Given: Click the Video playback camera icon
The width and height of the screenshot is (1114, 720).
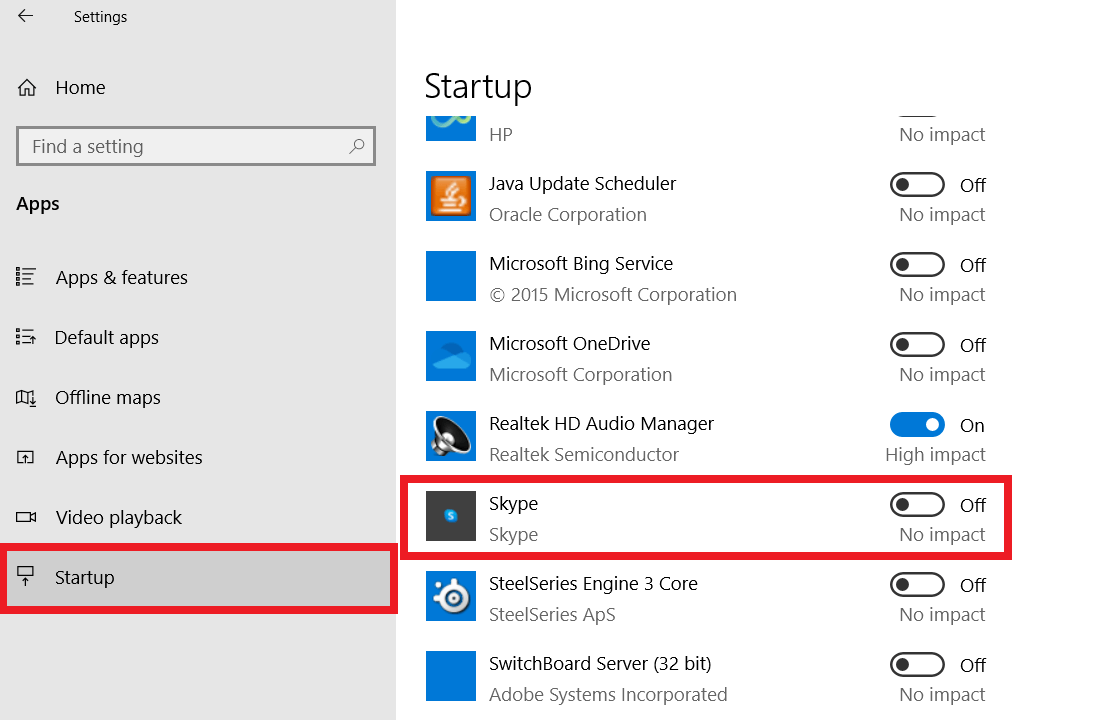Looking at the screenshot, I should click(26, 517).
